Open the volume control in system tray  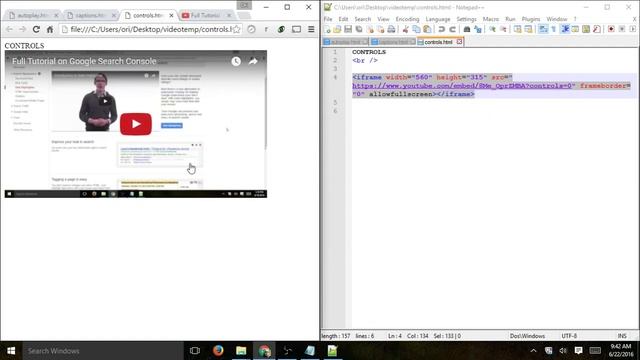tap(563, 351)
